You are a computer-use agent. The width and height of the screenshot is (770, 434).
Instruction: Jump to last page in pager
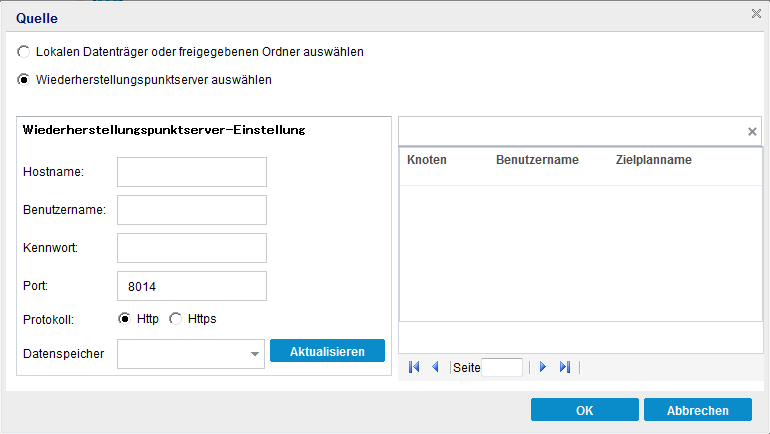pos(565,367)
